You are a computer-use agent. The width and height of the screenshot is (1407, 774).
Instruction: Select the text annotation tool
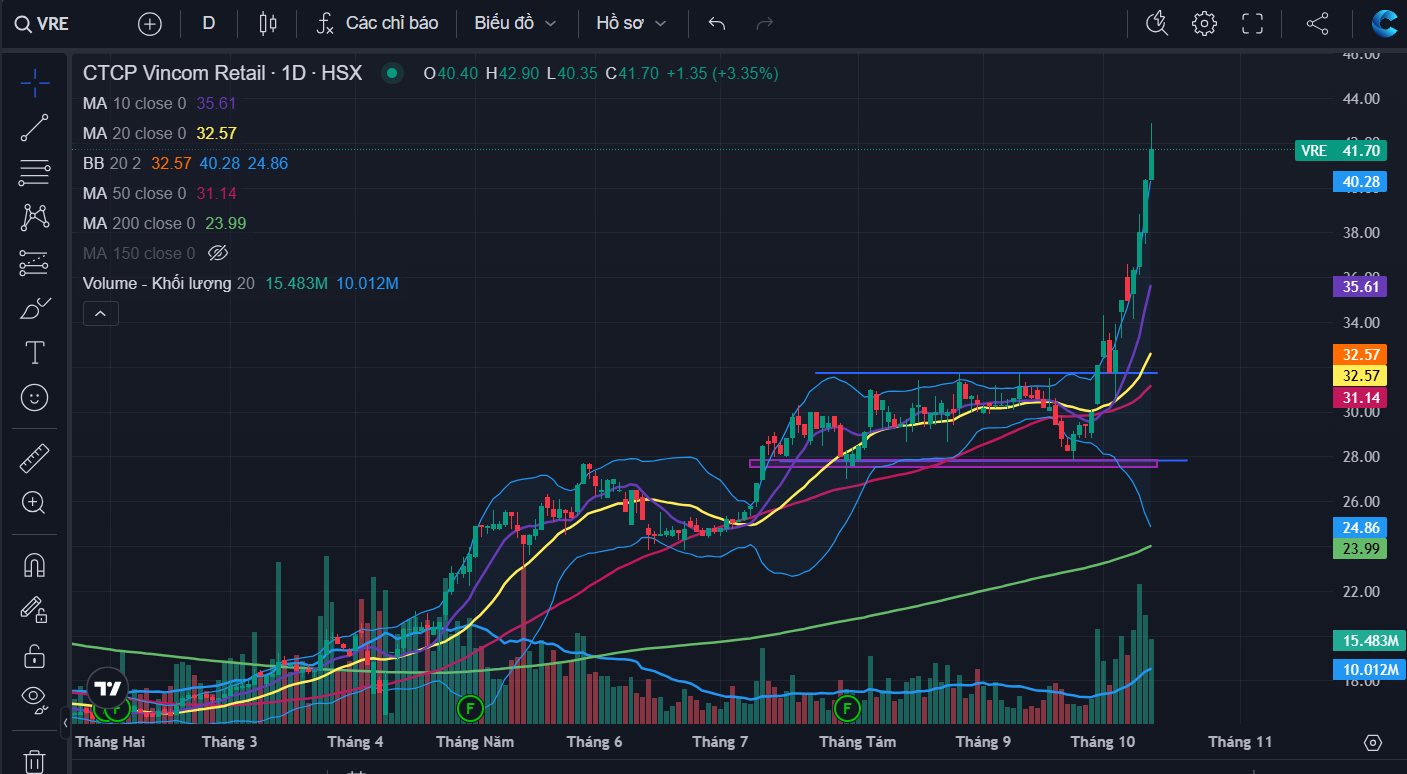point(35,352)
